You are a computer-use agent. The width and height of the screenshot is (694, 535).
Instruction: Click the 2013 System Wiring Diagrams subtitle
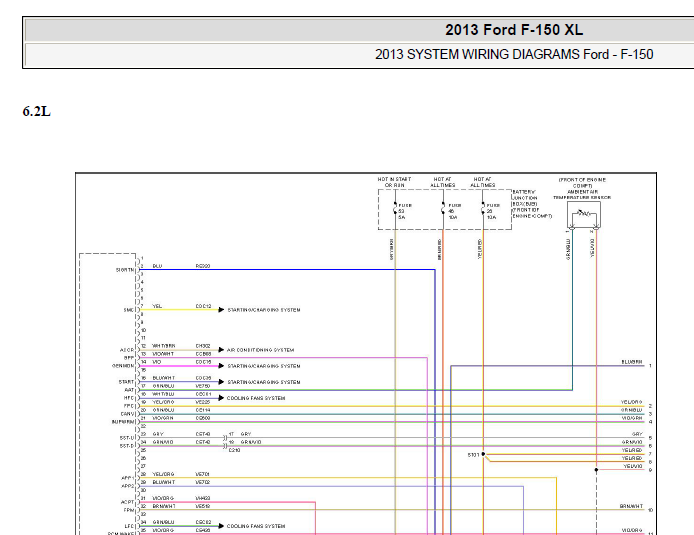pyautogui.click(x=514, y=54)
